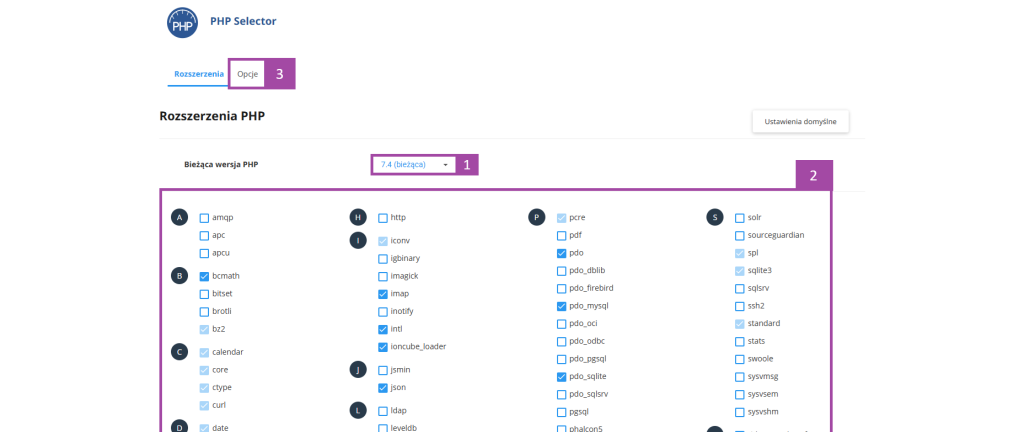This screenshot has width=1024, height=432.
Task: Switch to the Opcje tab
Action: tap(247, 74)
